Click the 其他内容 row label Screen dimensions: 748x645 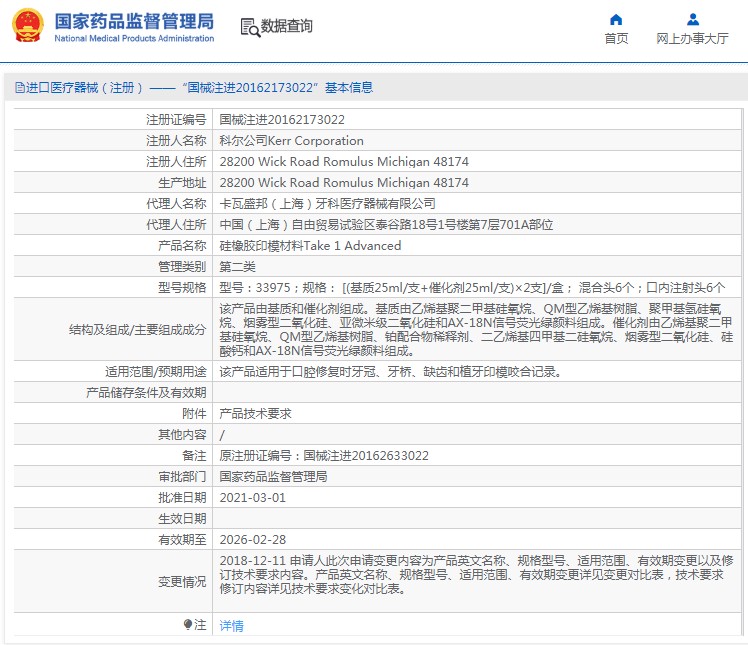(x=182, y=435)
